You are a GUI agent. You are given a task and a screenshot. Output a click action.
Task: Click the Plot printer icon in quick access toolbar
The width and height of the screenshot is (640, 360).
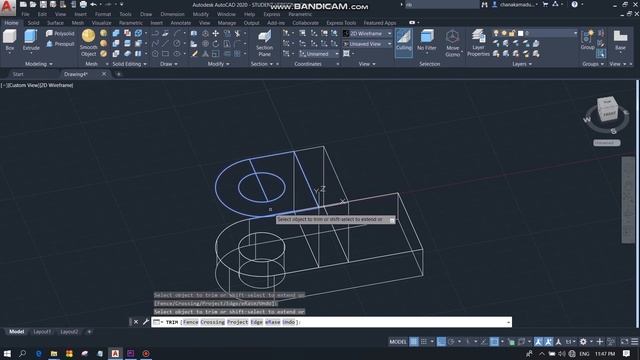pos(83,4)
